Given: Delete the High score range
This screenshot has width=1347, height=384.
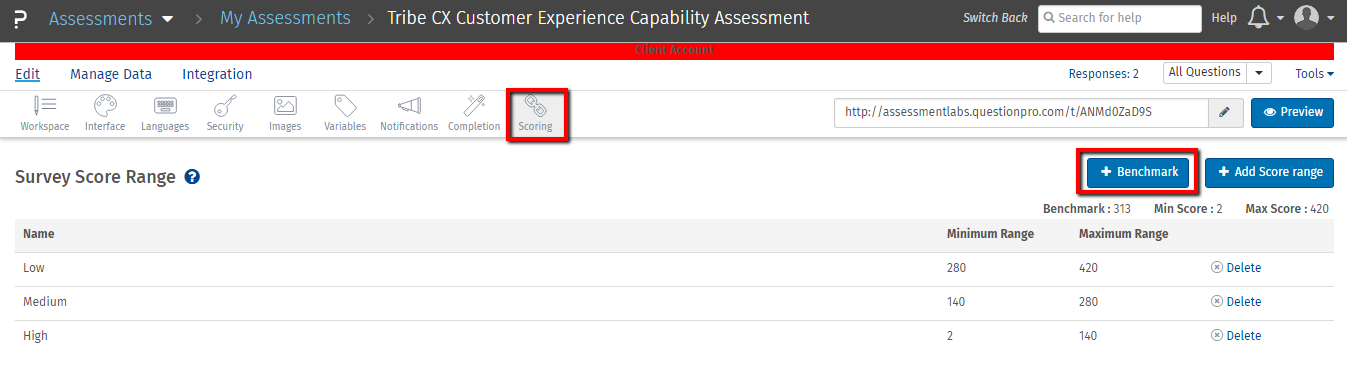Looking at the screenshot, I should tap(1236, 336).
